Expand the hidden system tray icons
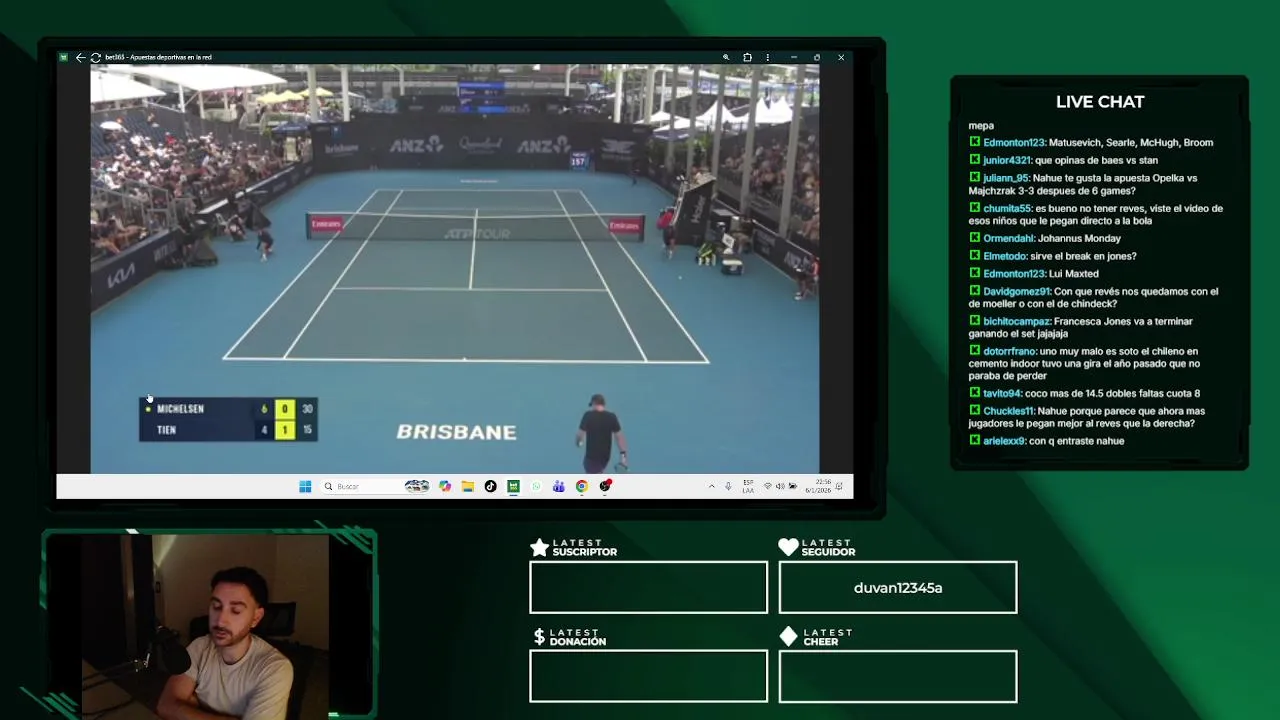 coord(712,486)
